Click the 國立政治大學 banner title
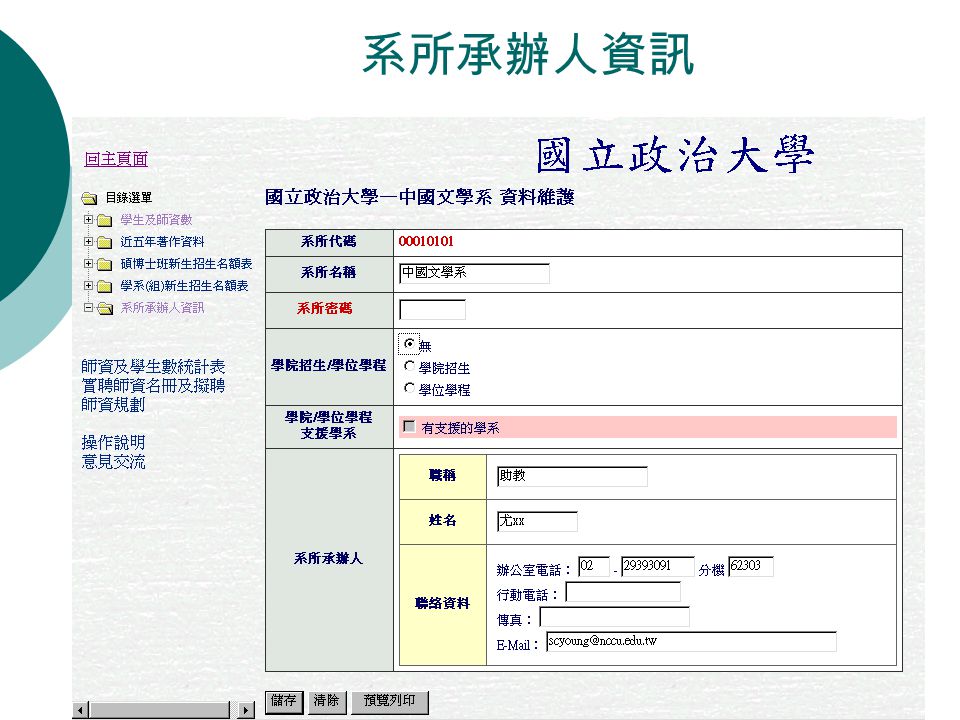Viewport: 960px width, 720px height. [x=675, y=155]
